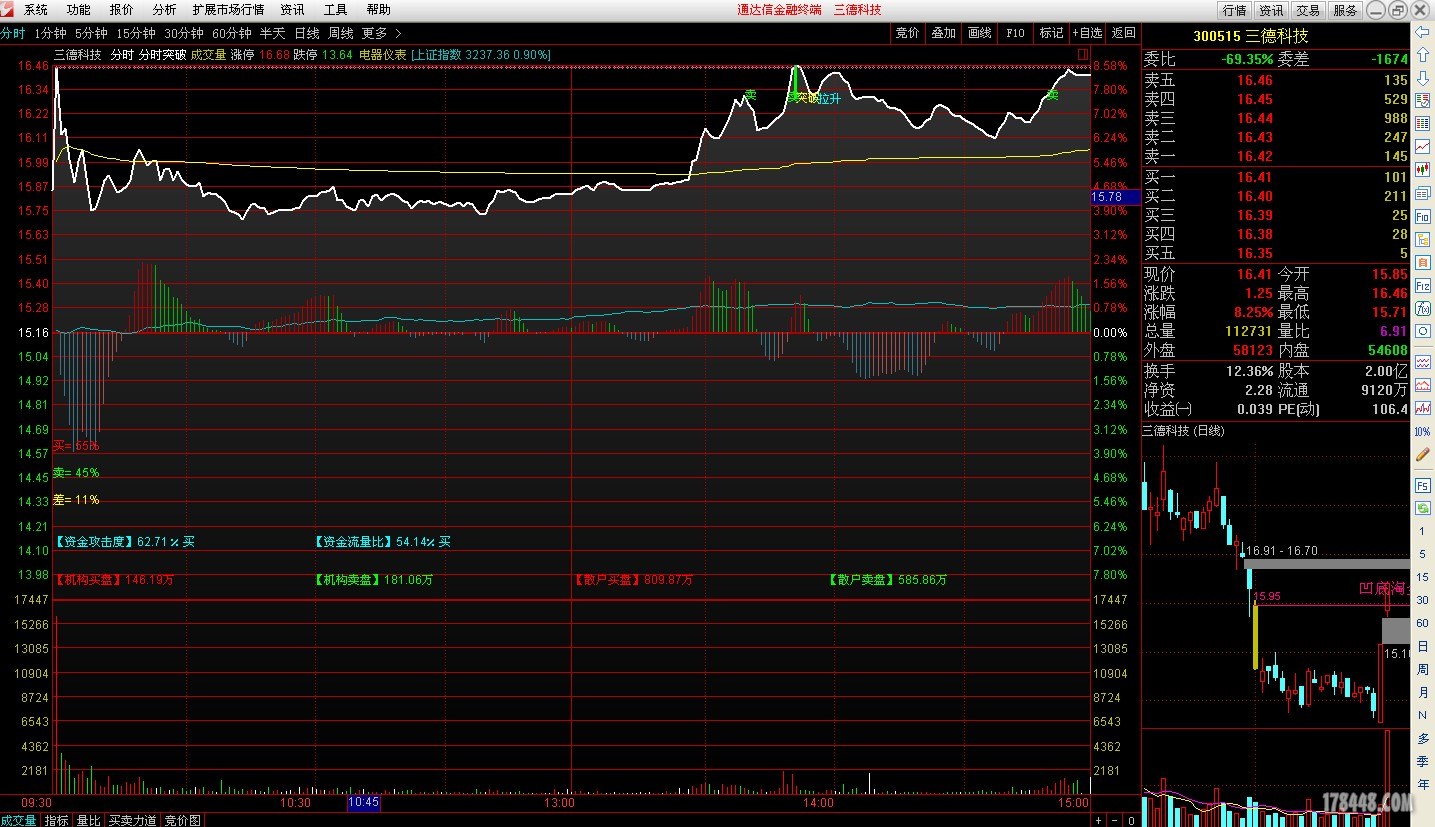
Task: Click the up arrow sidebar icon
Action: pyautogui.click(x=1422, y=55)
